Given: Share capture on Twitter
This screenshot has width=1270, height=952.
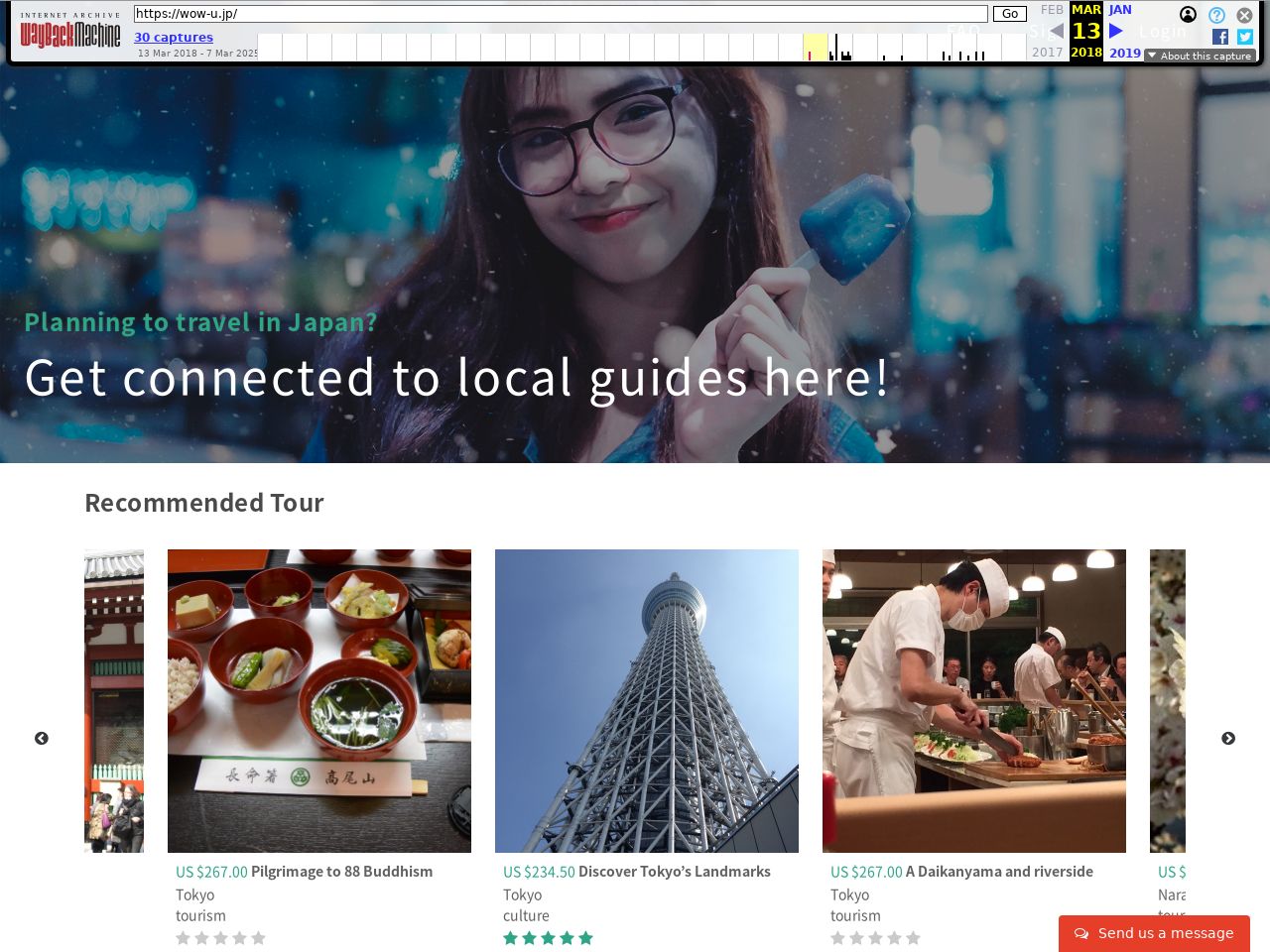Looking at the screenshot, I should pos(1245,37).
